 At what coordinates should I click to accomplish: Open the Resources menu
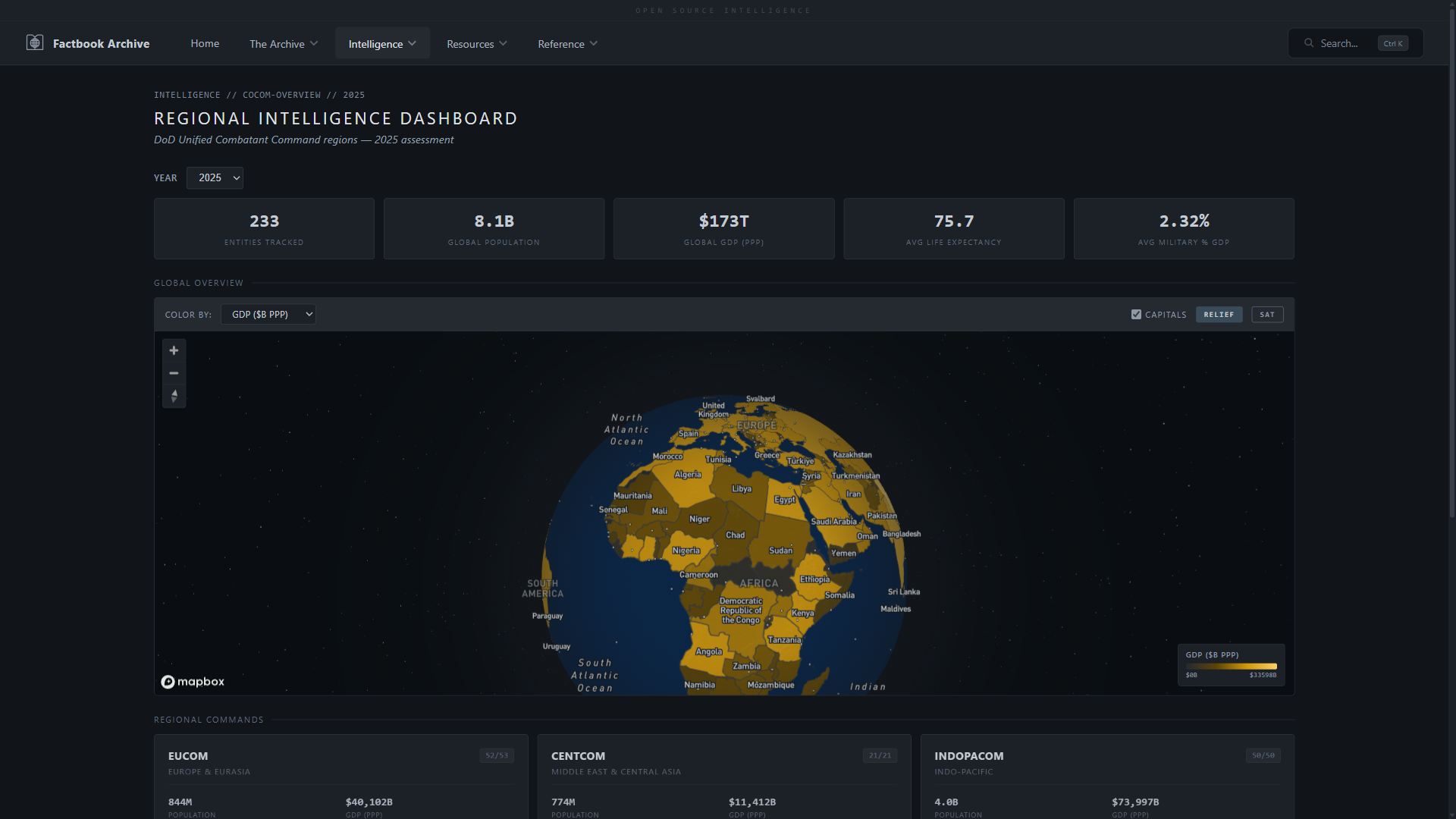pyautogui.click(x=476, y=44)
